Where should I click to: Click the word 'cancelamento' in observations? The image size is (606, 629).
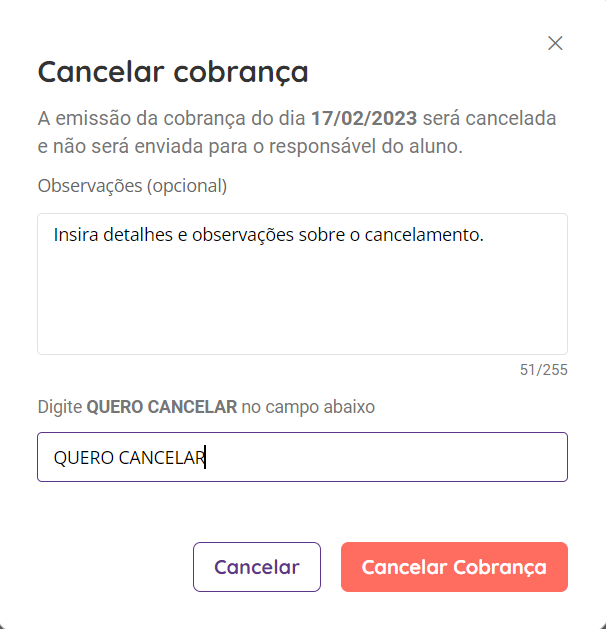point(424,235)
